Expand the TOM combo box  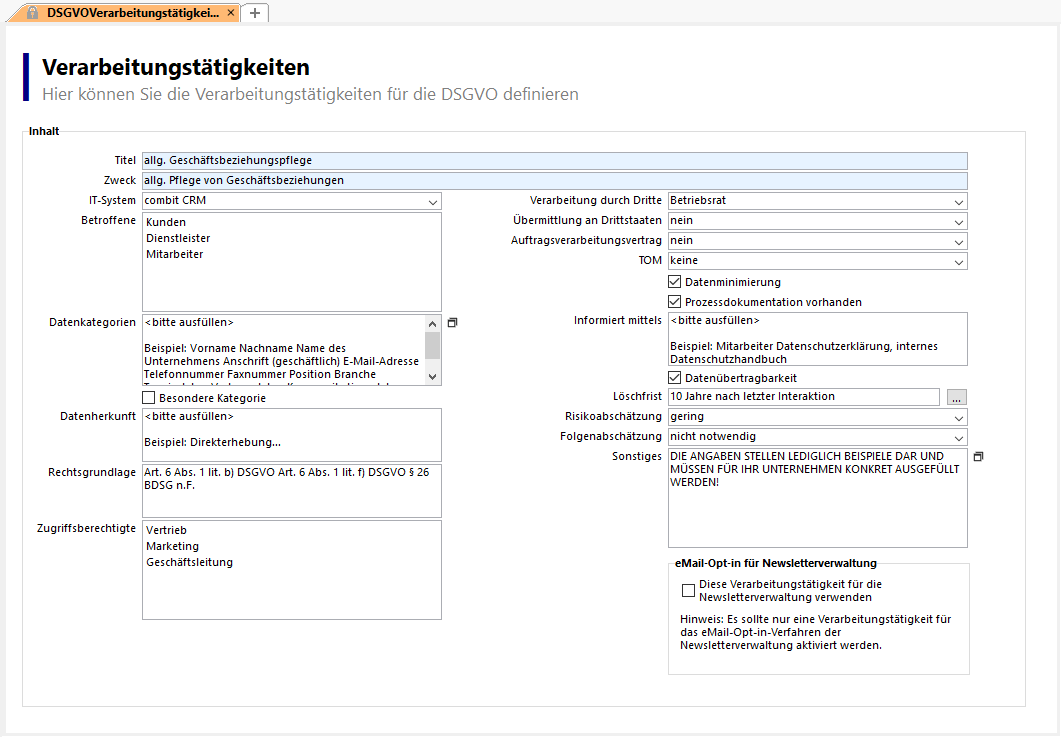958,262
